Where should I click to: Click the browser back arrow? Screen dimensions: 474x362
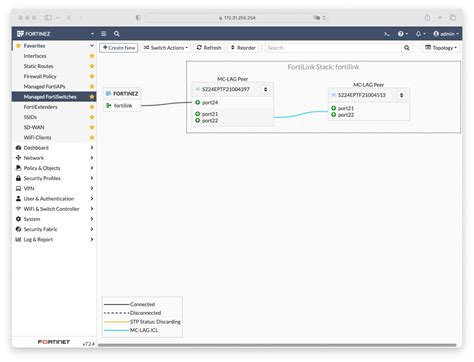point(69,18)
